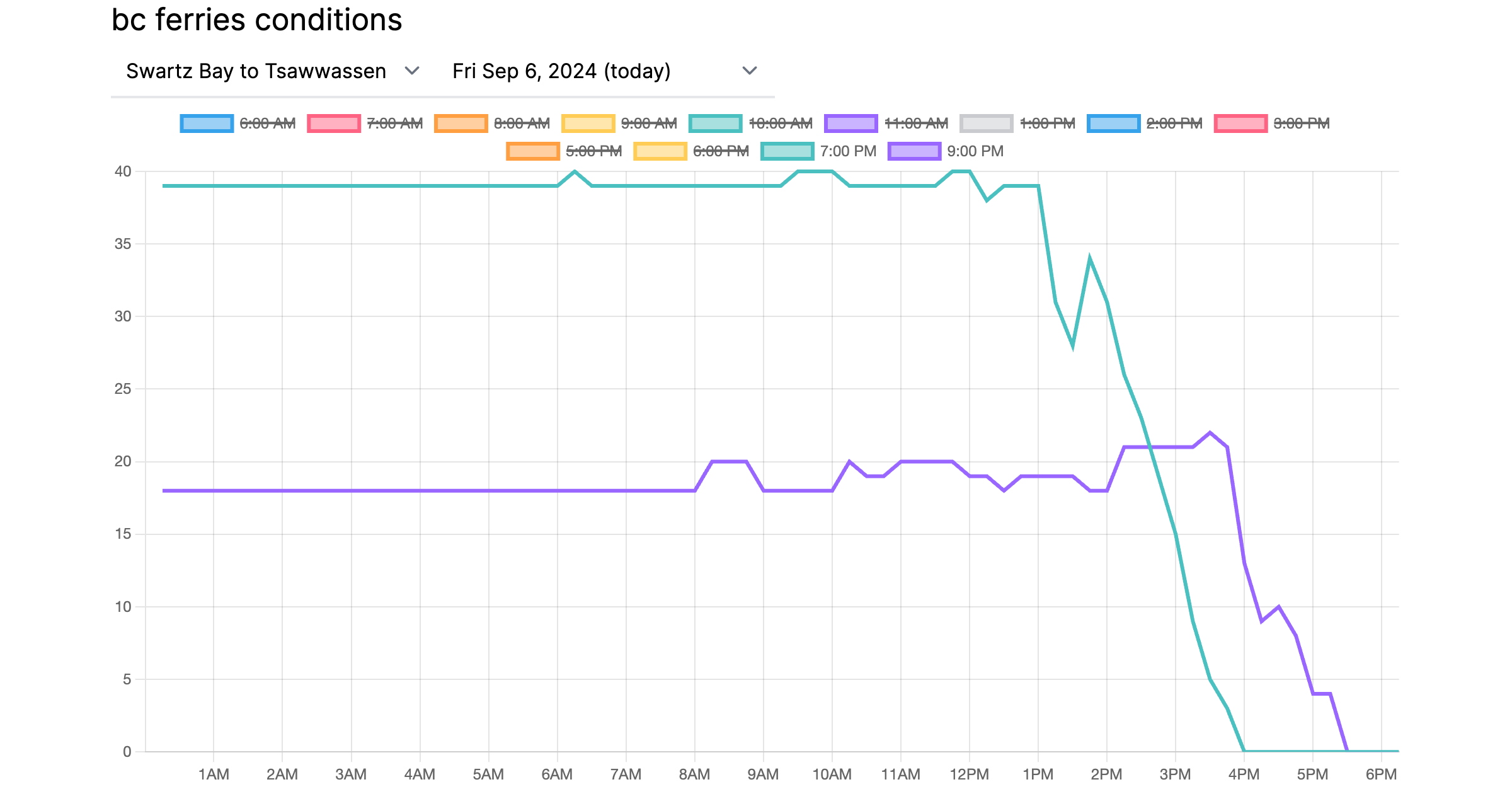Click the 11:00 AM purple legend box
The height and width of the screenshot is (794, 1512).
(x=851, y=124)
